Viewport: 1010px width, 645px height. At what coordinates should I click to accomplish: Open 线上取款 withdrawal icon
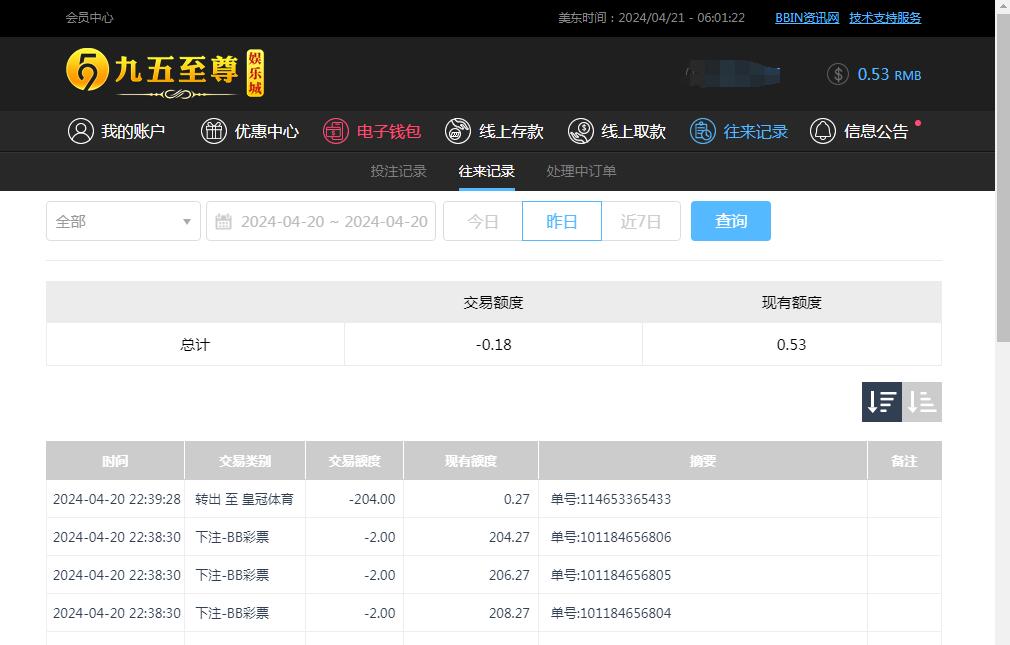click(x=580, y=131)
